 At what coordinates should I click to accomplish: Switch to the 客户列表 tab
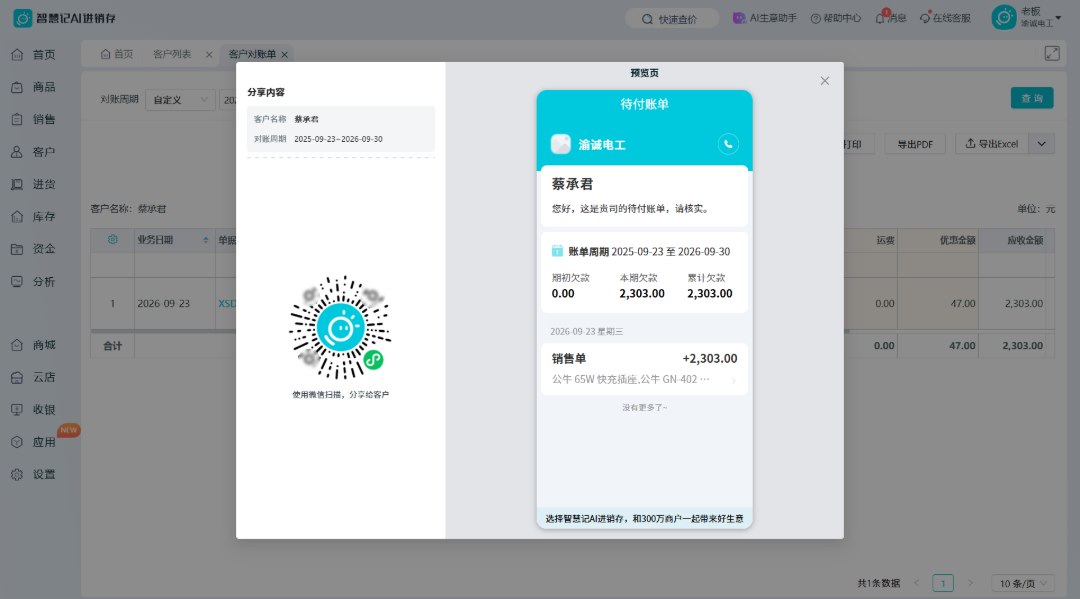coord(172,54)
